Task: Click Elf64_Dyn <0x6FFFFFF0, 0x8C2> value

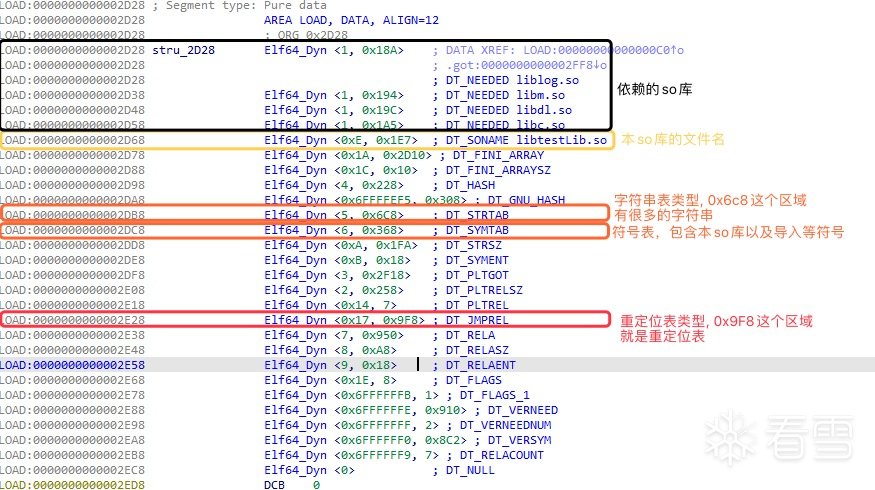Action: (x=366, y=440)
